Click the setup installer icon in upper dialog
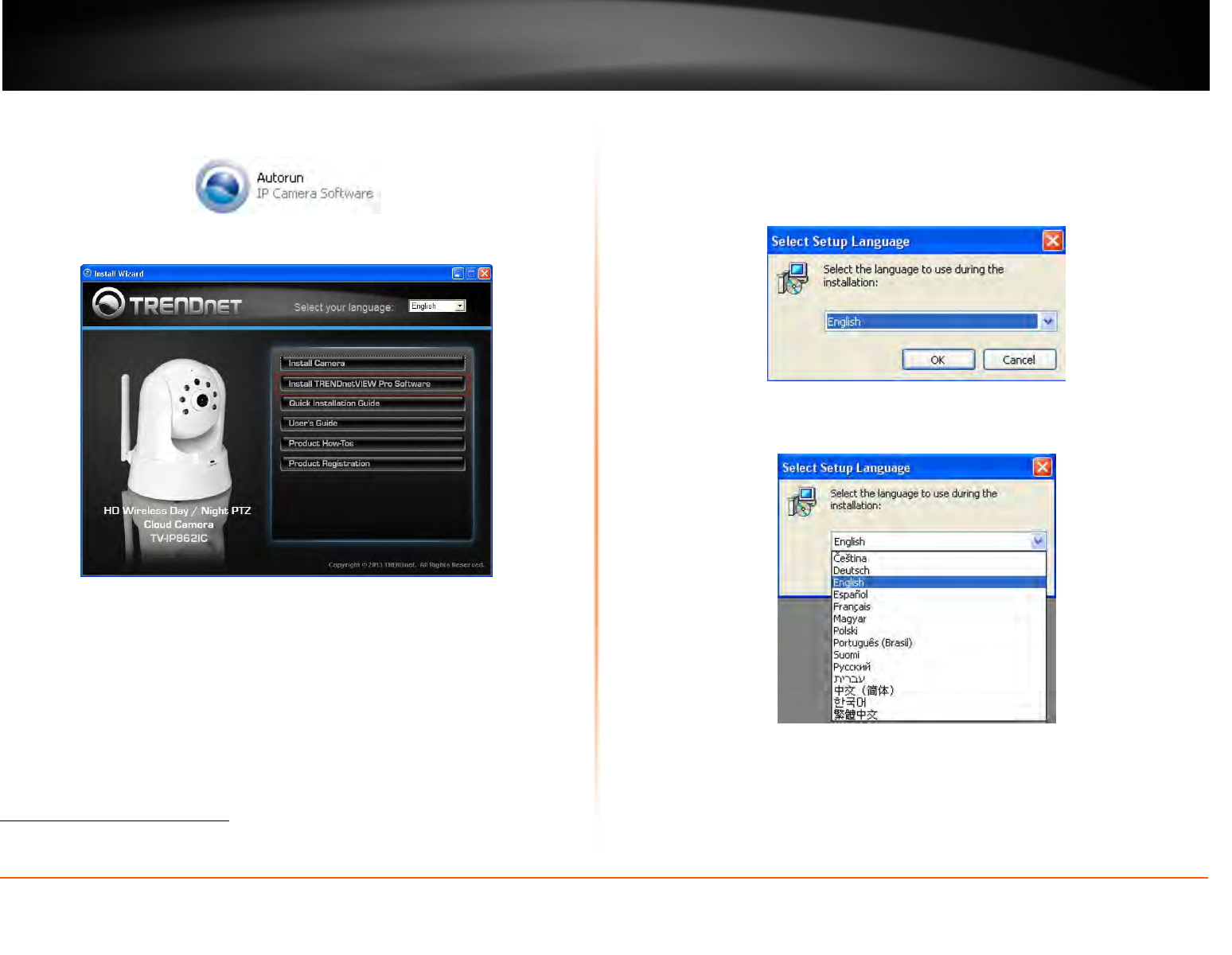 (x=793, y=279)
